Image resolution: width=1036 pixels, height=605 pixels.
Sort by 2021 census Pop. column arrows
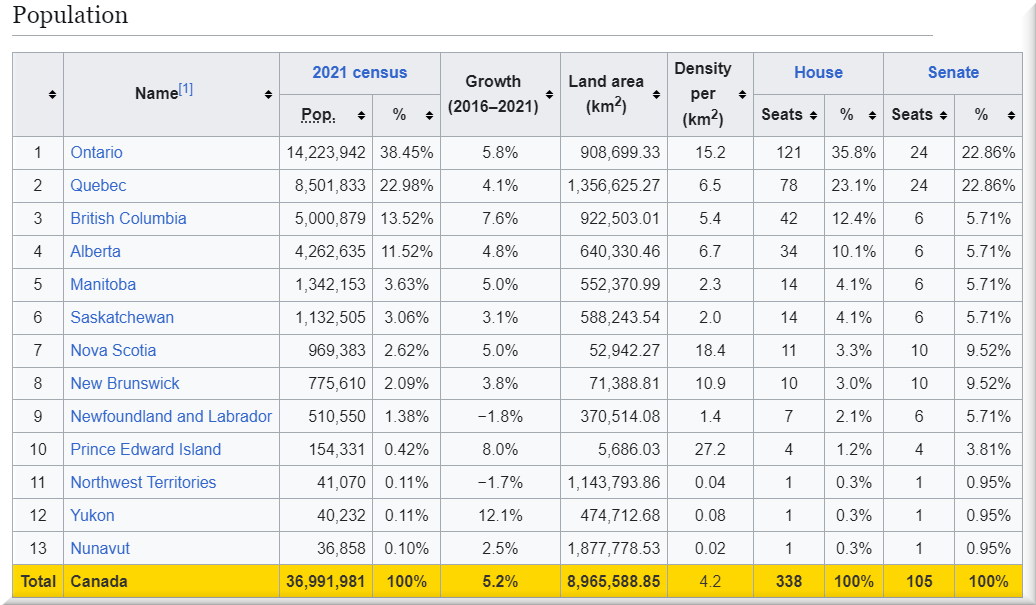point(360,116)
